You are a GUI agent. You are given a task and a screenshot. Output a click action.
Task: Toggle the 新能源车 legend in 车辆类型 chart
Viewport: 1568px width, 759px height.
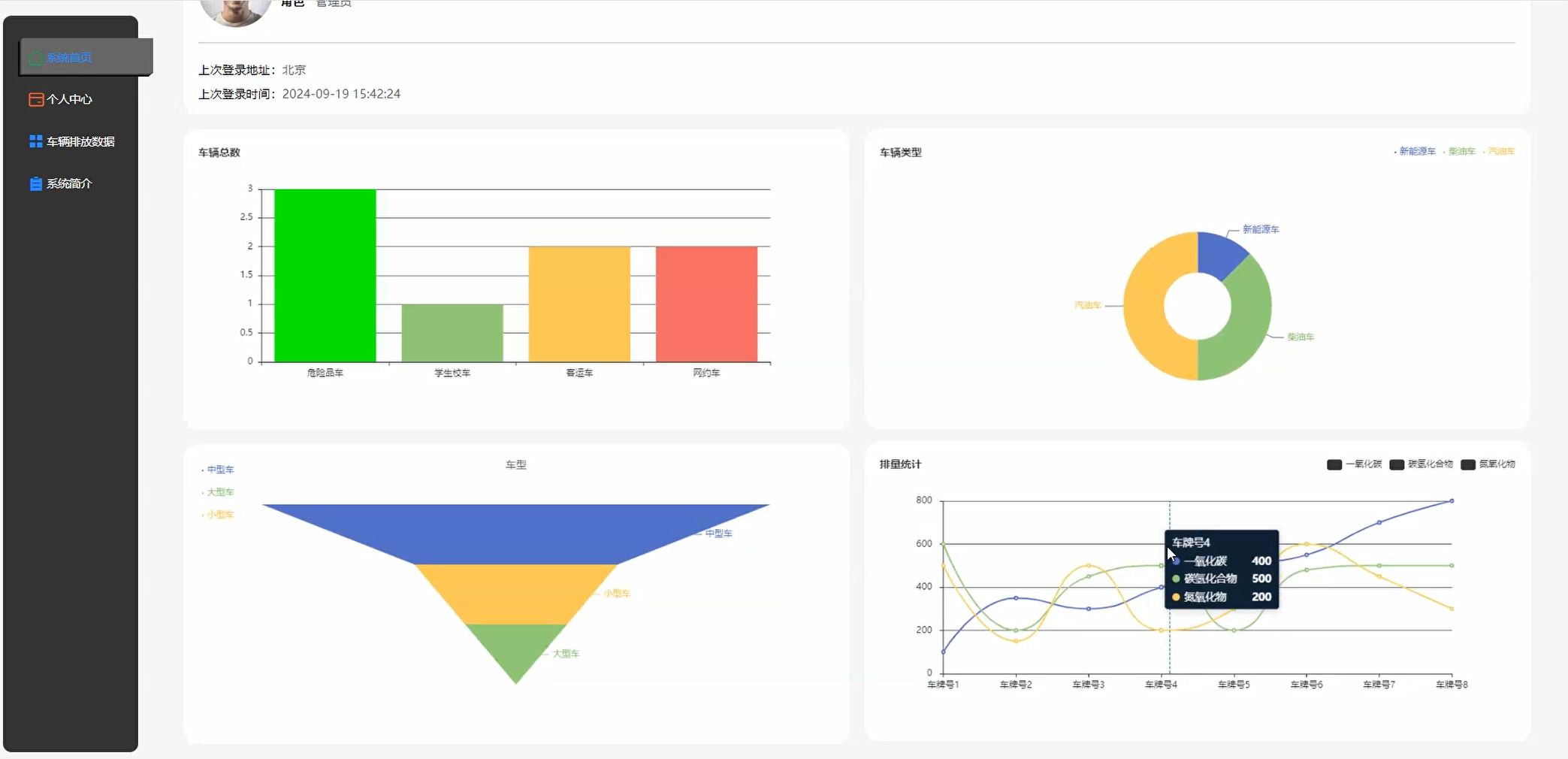(1415, 151)
